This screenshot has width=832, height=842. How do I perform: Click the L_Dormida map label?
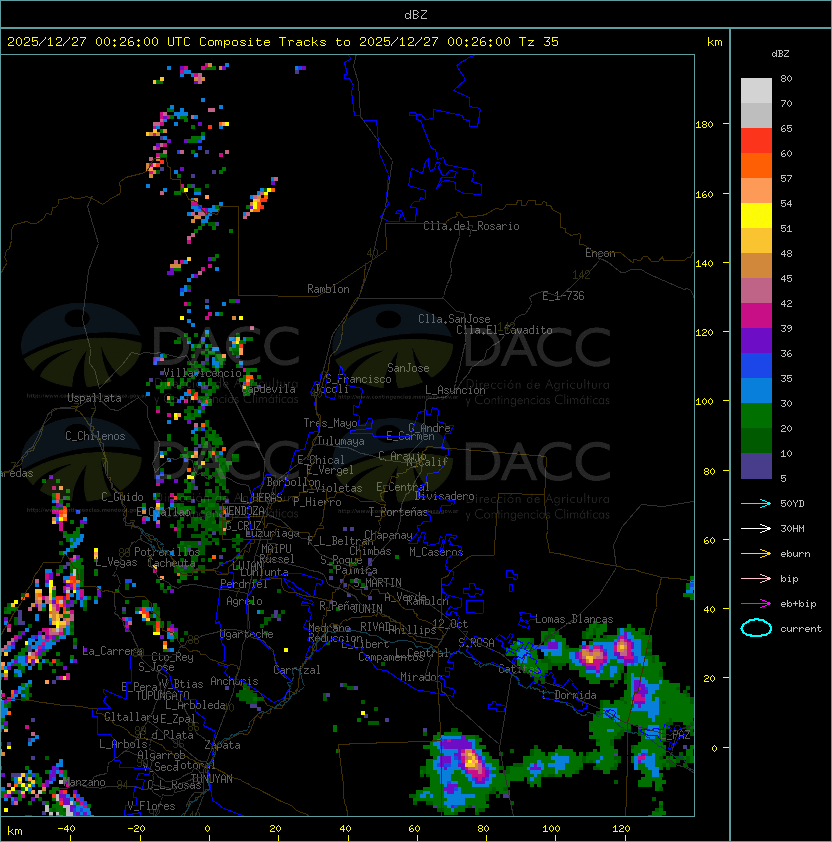[569, 695]
